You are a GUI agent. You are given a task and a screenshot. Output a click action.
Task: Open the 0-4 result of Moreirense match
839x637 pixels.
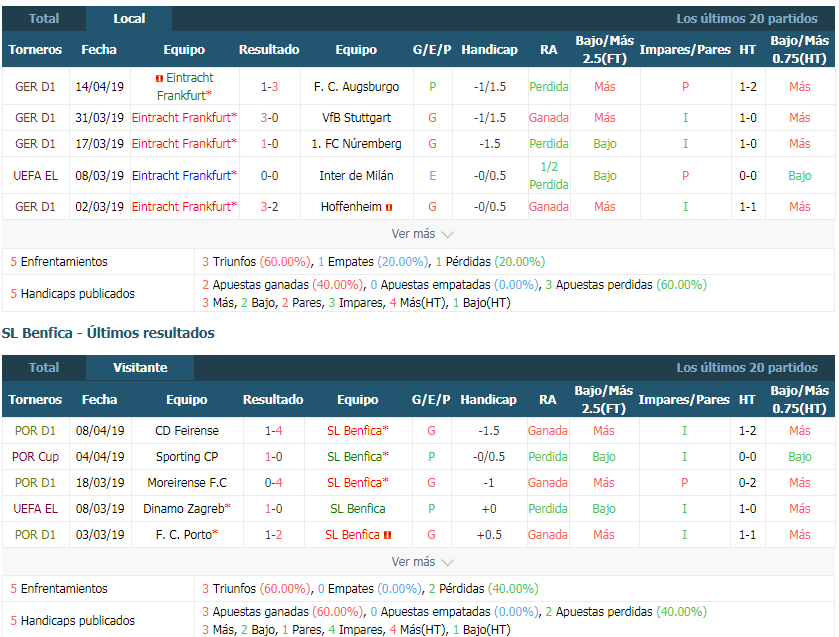(x=273, y=483)
